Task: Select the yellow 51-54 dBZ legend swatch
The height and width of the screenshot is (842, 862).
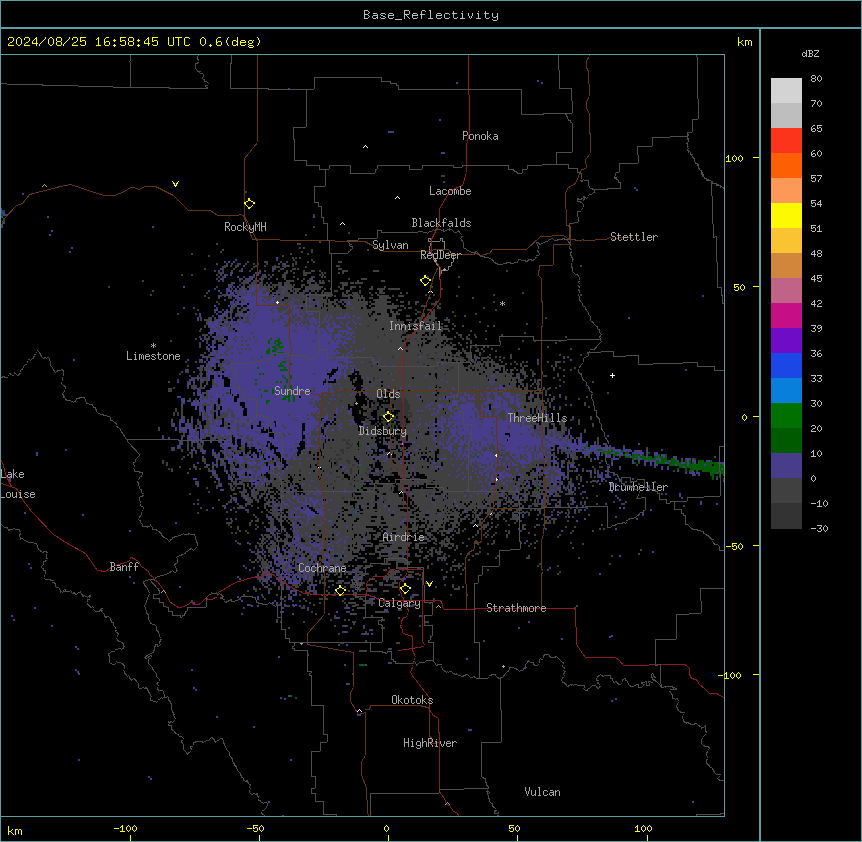Action: point(786,216)
